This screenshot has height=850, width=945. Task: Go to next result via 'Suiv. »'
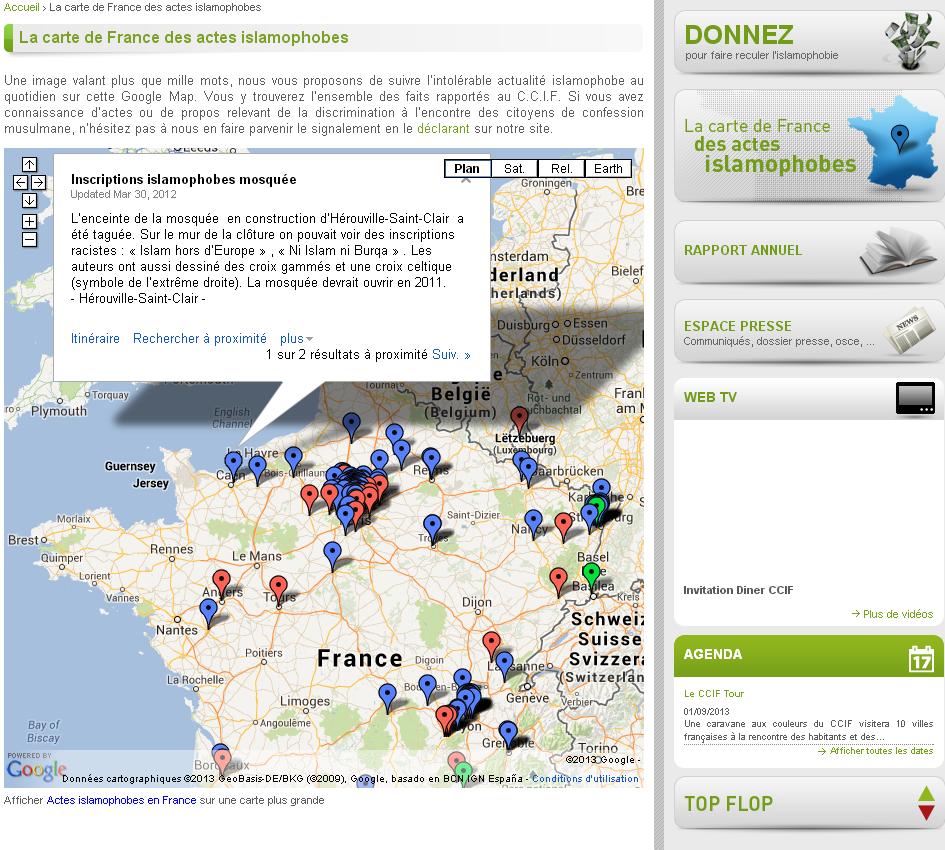pyautogui.click(x=451, y=355)
